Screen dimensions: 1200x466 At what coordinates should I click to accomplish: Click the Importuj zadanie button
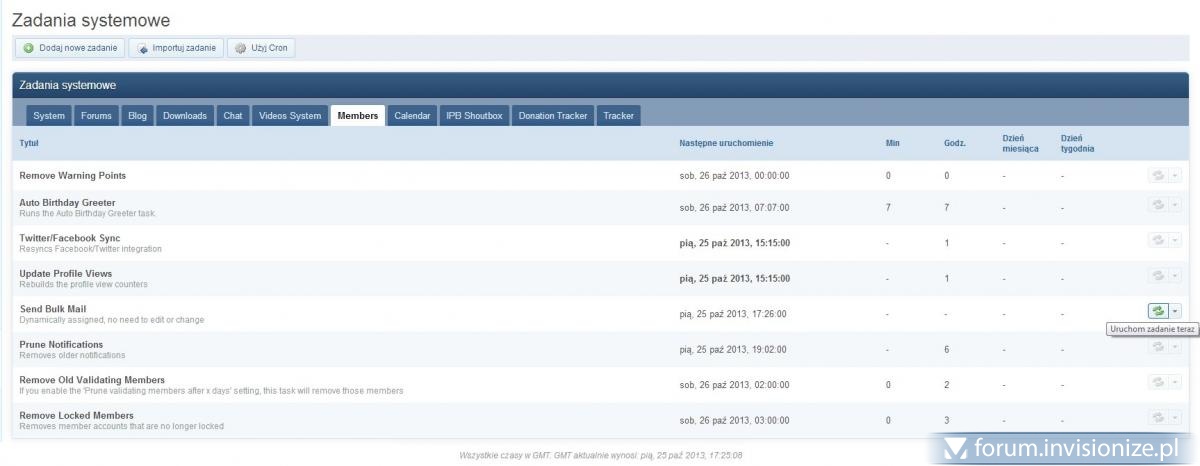(176, 48)
